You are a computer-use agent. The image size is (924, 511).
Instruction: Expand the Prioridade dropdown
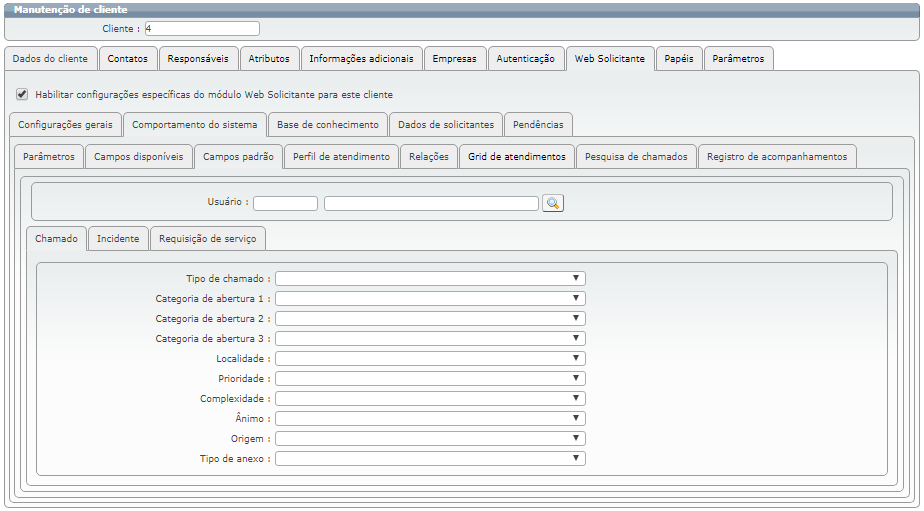click(430, 379)
